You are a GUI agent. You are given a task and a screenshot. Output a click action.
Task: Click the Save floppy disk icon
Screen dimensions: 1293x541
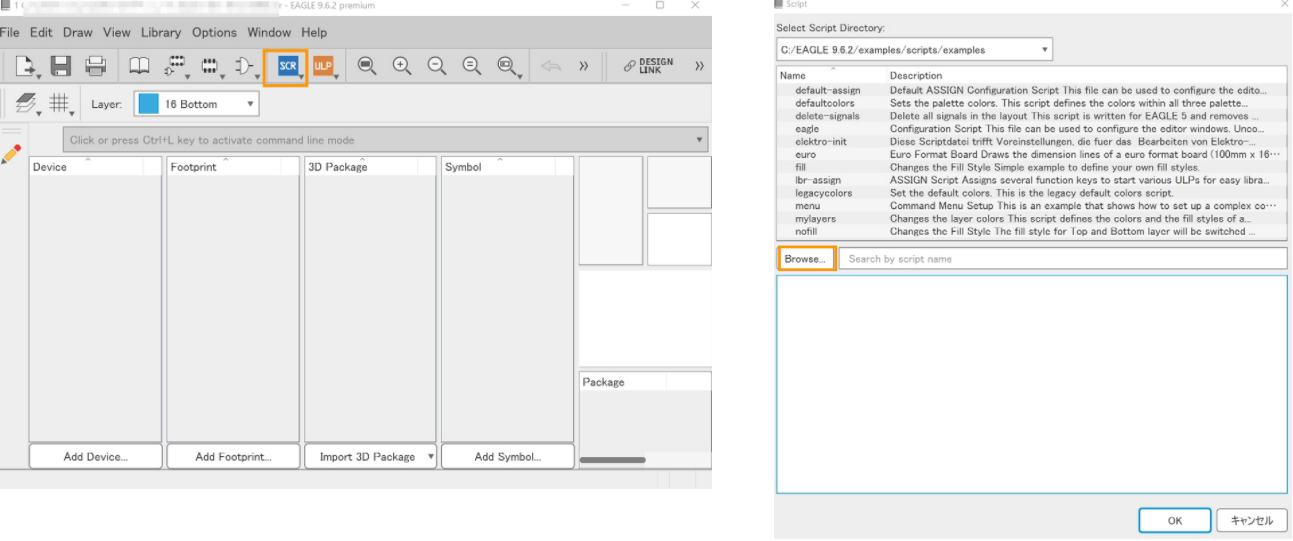(61, 66)
